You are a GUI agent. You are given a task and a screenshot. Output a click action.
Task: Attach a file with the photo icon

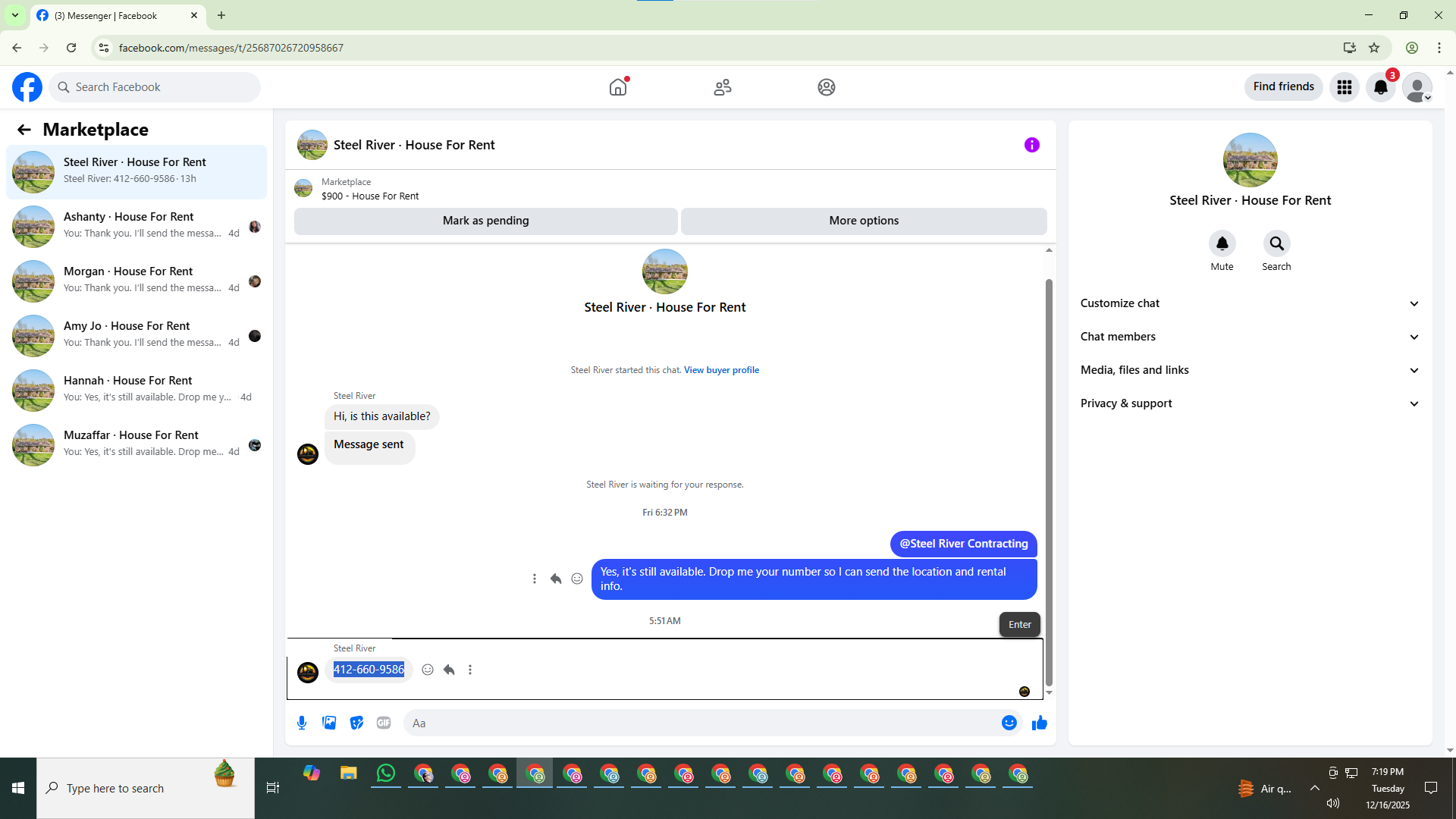(x=329, y=723)
